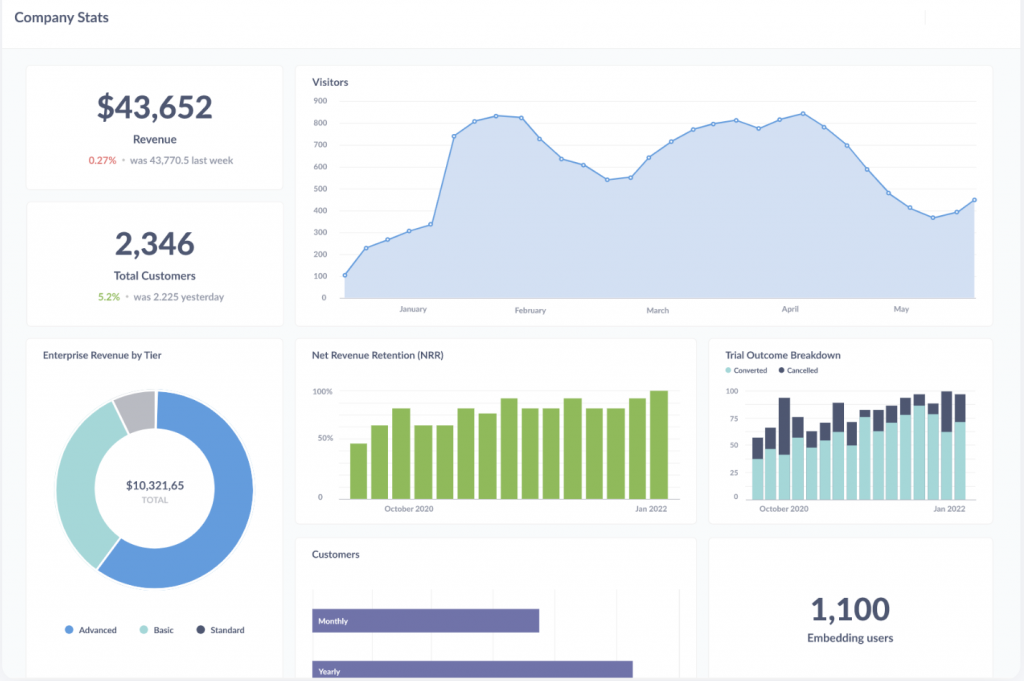Select the Monthly customers bar

(x=425, y=621)
